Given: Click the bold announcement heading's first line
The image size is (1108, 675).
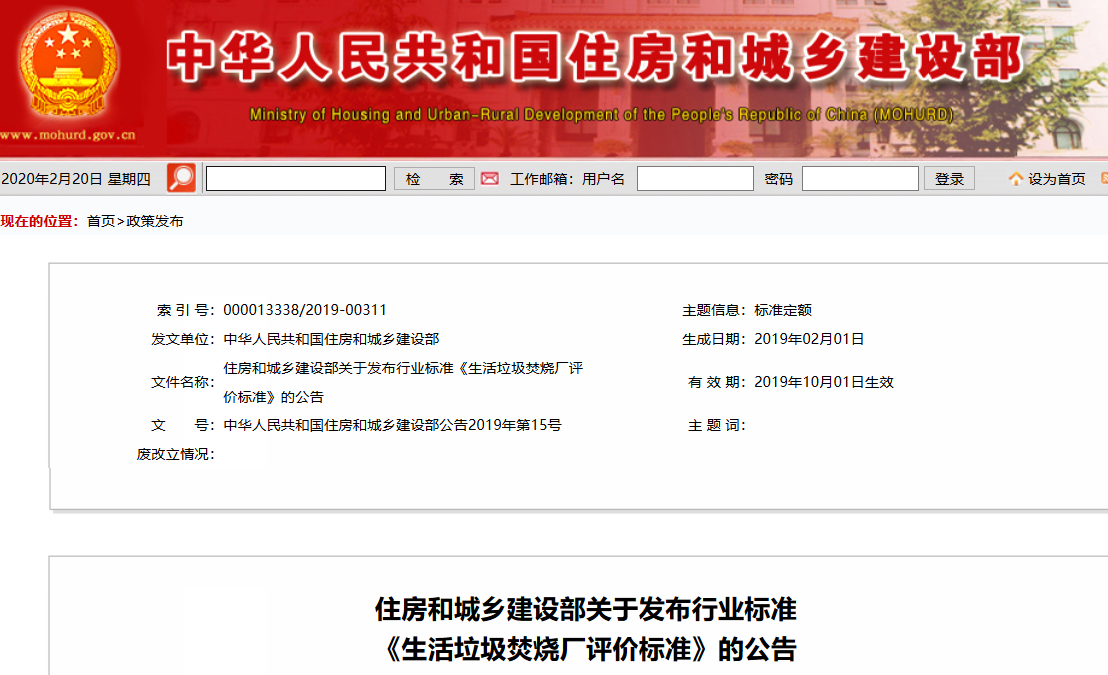Looking at the screenshot, I should point(586,609).
